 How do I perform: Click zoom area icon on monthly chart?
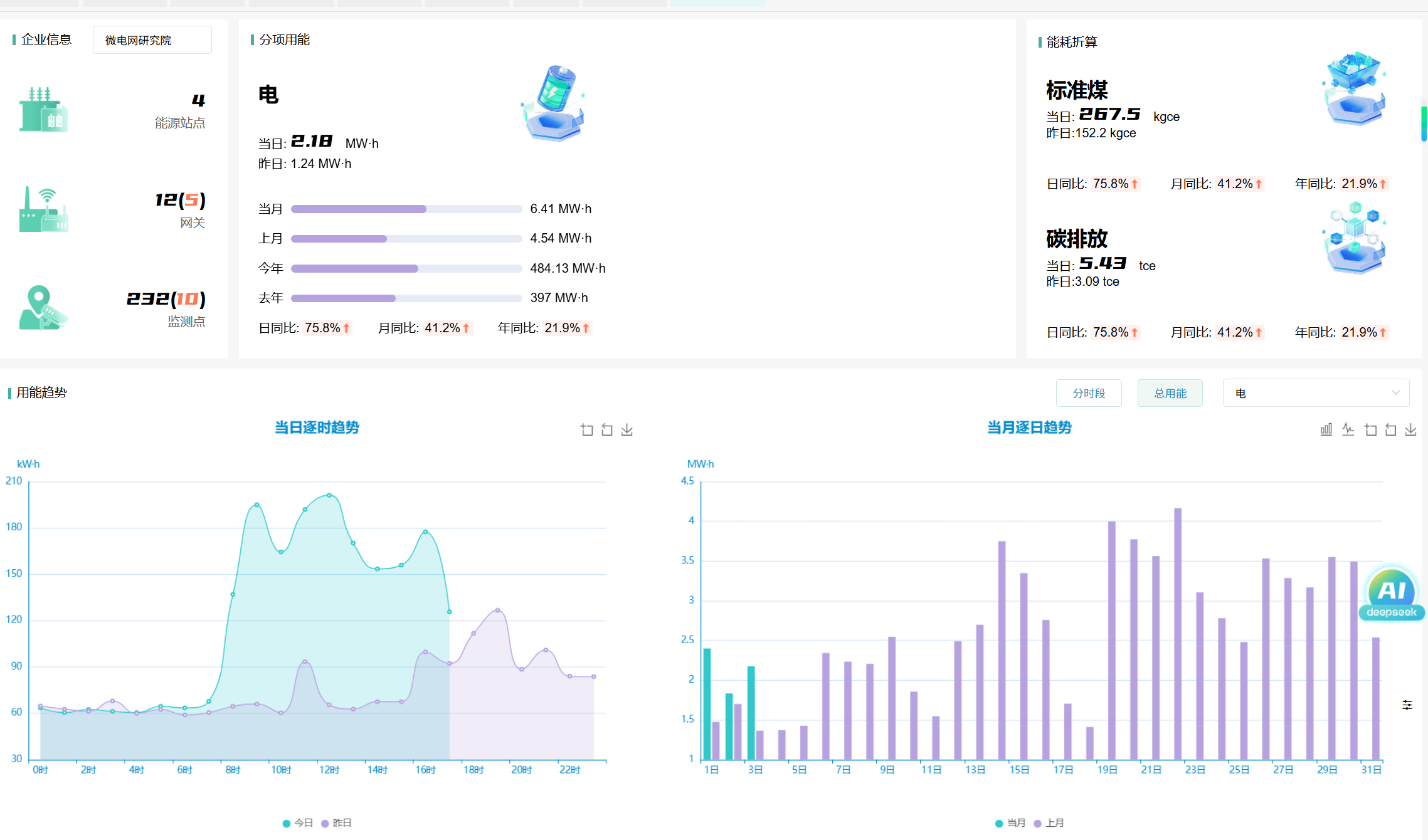tap(1370, 430)
